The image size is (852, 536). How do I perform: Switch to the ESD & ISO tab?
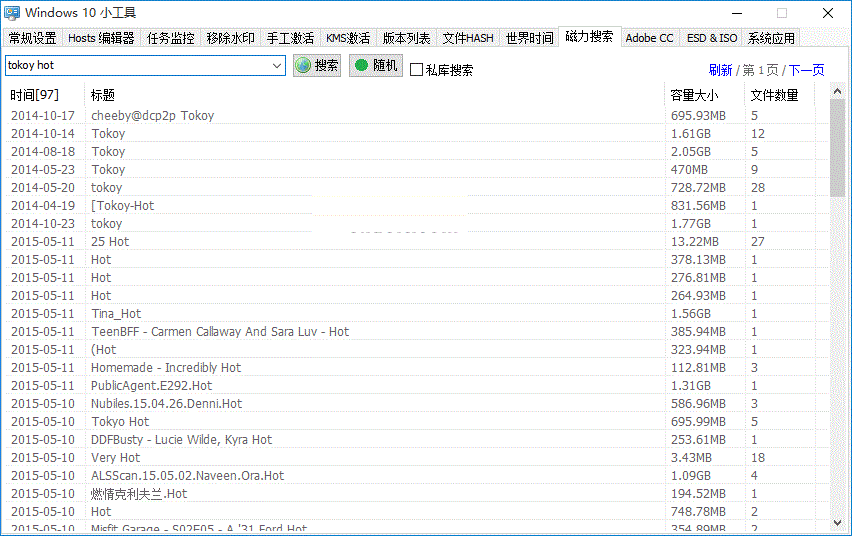(712, 38)
